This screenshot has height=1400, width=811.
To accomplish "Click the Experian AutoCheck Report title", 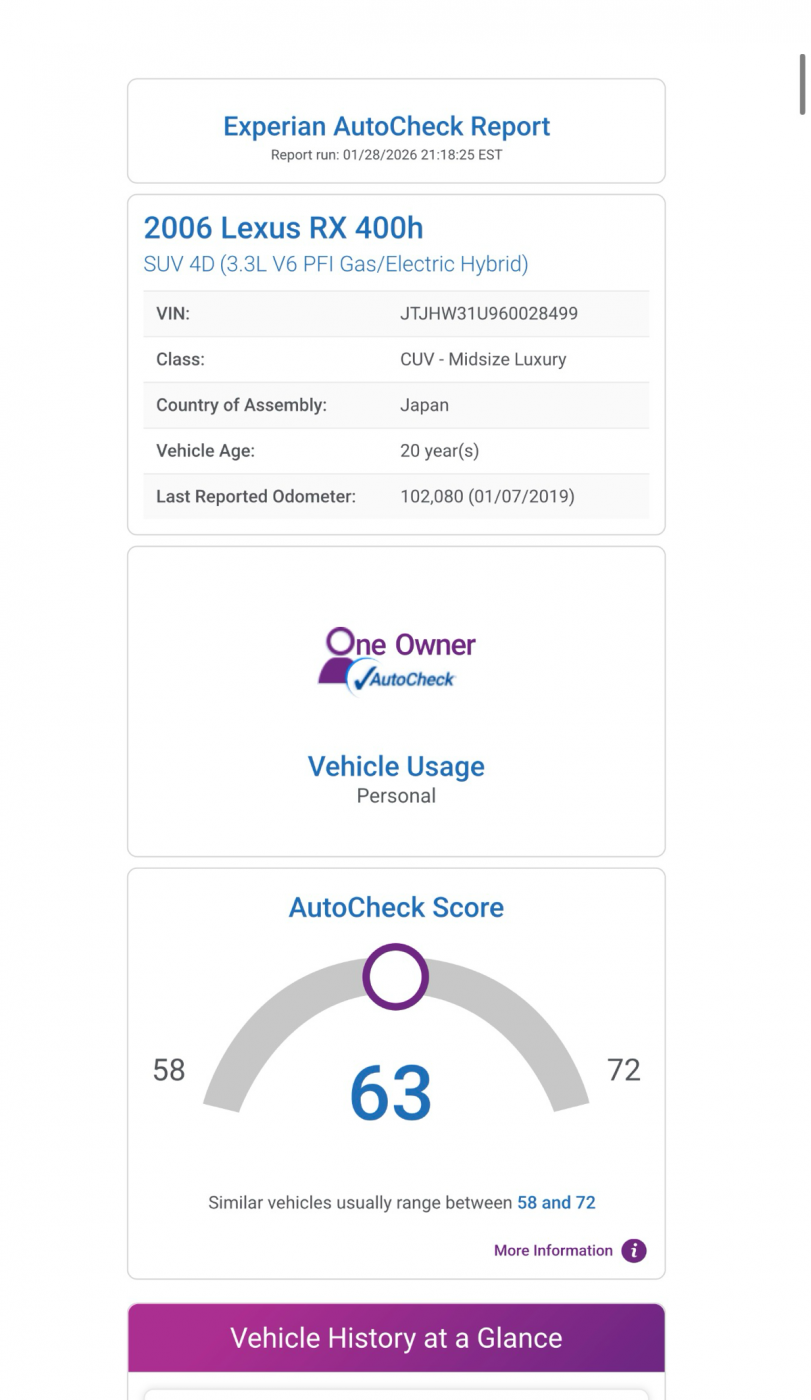I will pyautogui.click(x=386, y=126).
